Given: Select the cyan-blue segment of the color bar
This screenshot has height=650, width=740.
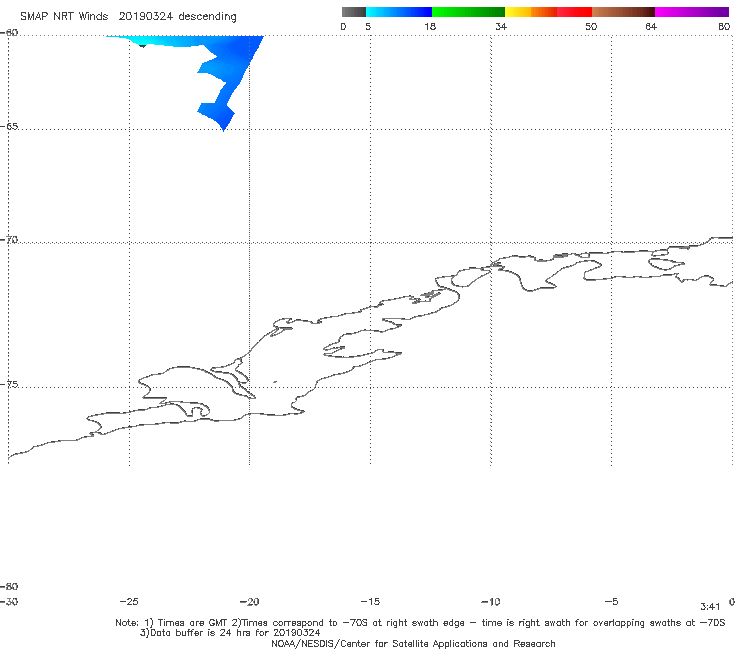Looking at the screenshot, I should [399, 12].
